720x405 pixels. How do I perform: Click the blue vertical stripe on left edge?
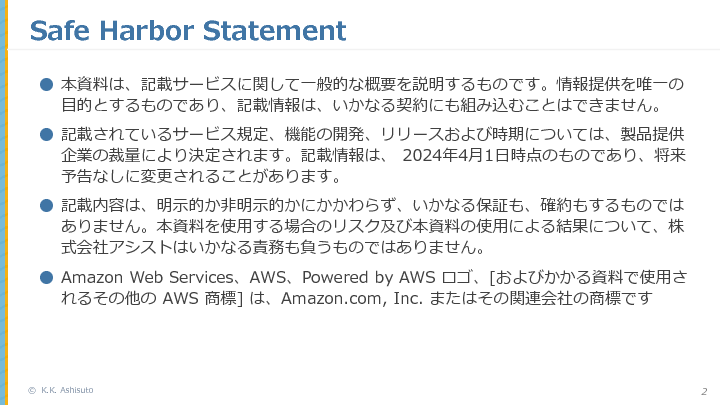pyautogui.click(x=3, y=200)
